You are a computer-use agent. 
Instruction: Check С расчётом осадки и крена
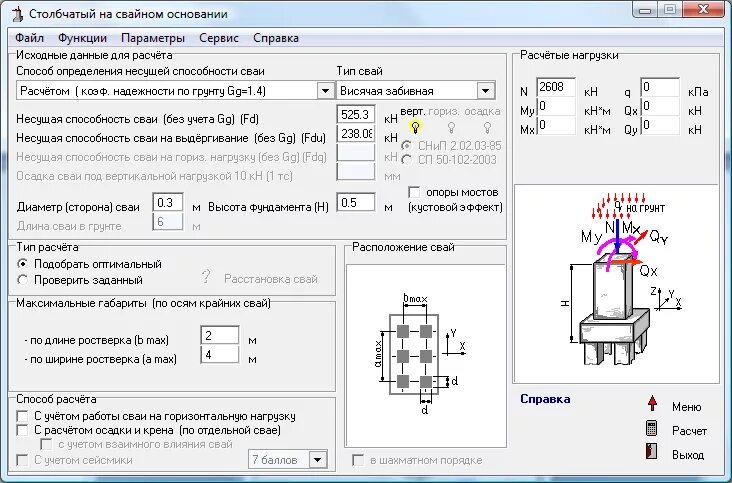[22, 430]
